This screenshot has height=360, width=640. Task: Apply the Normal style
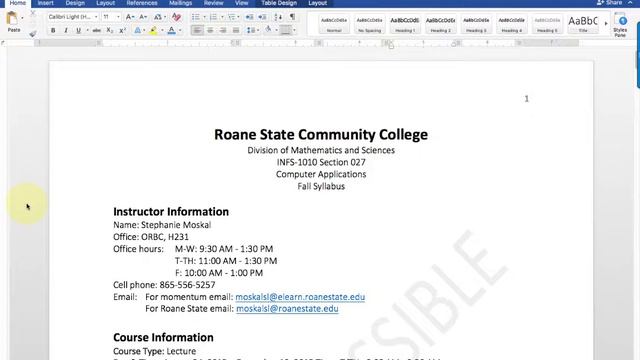[x=334, y=24]
